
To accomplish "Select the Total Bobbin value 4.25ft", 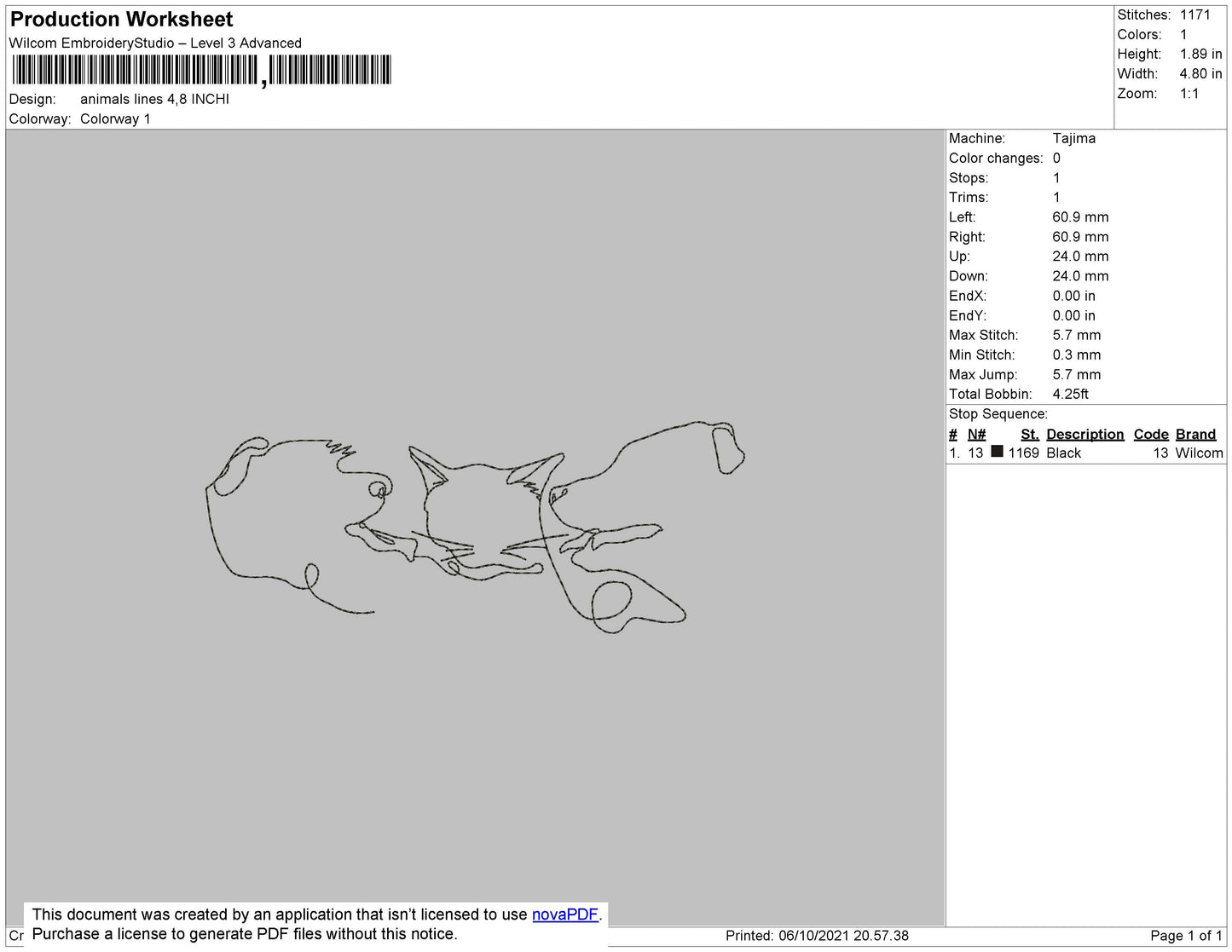I will 1070,394.
